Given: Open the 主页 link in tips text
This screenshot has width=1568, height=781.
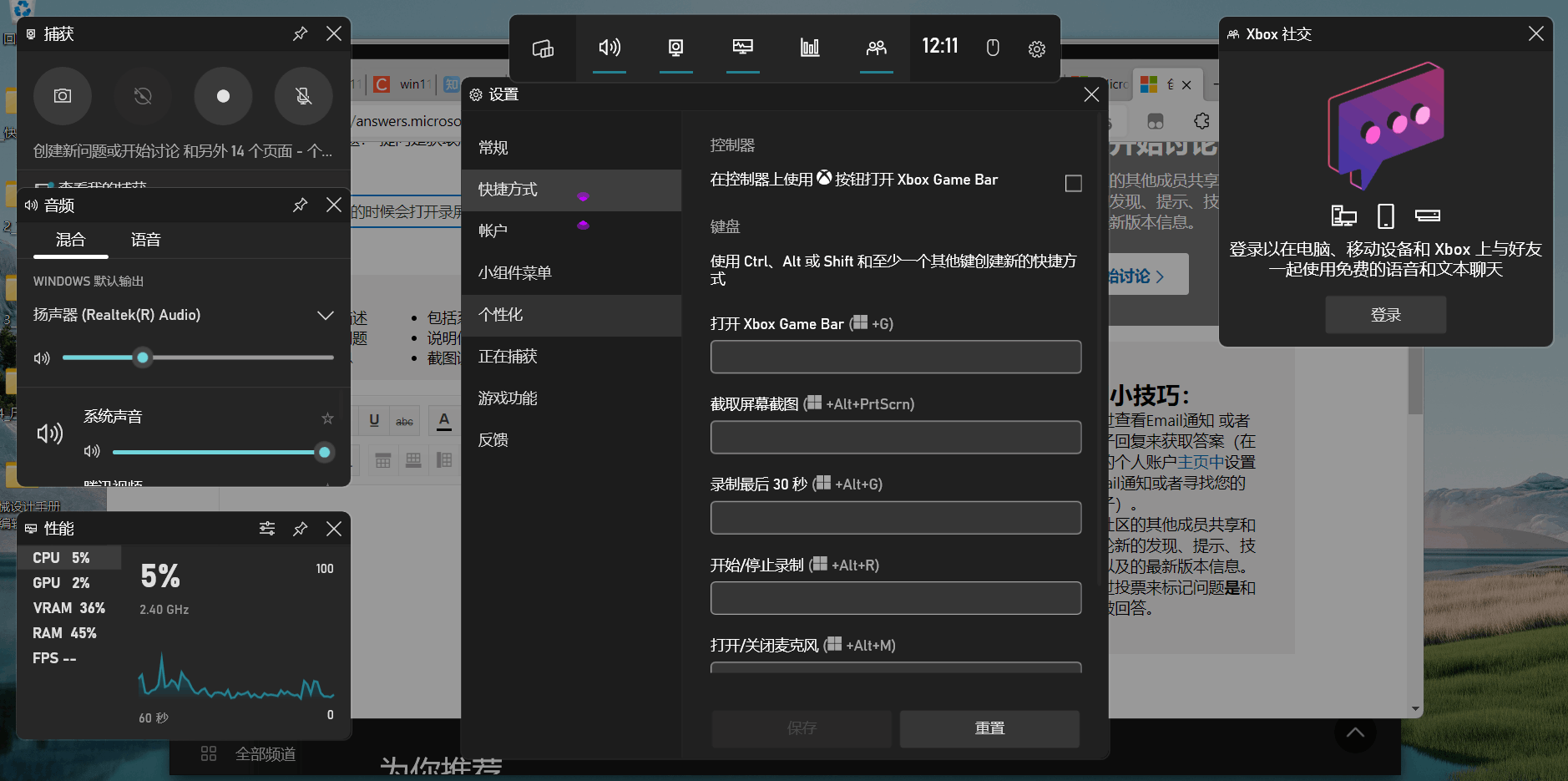Looking at the screenshot, I should coord(1201,462).
